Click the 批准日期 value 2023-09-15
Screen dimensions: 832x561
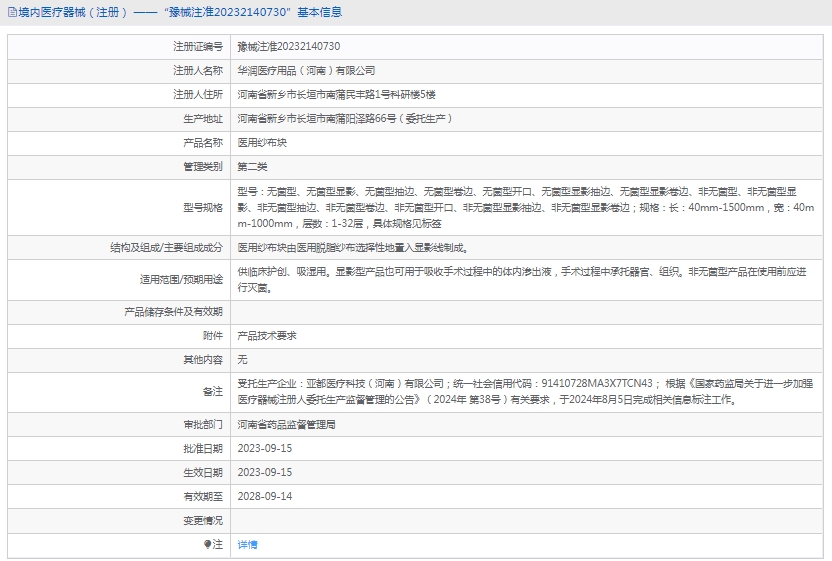click(264, 448)
